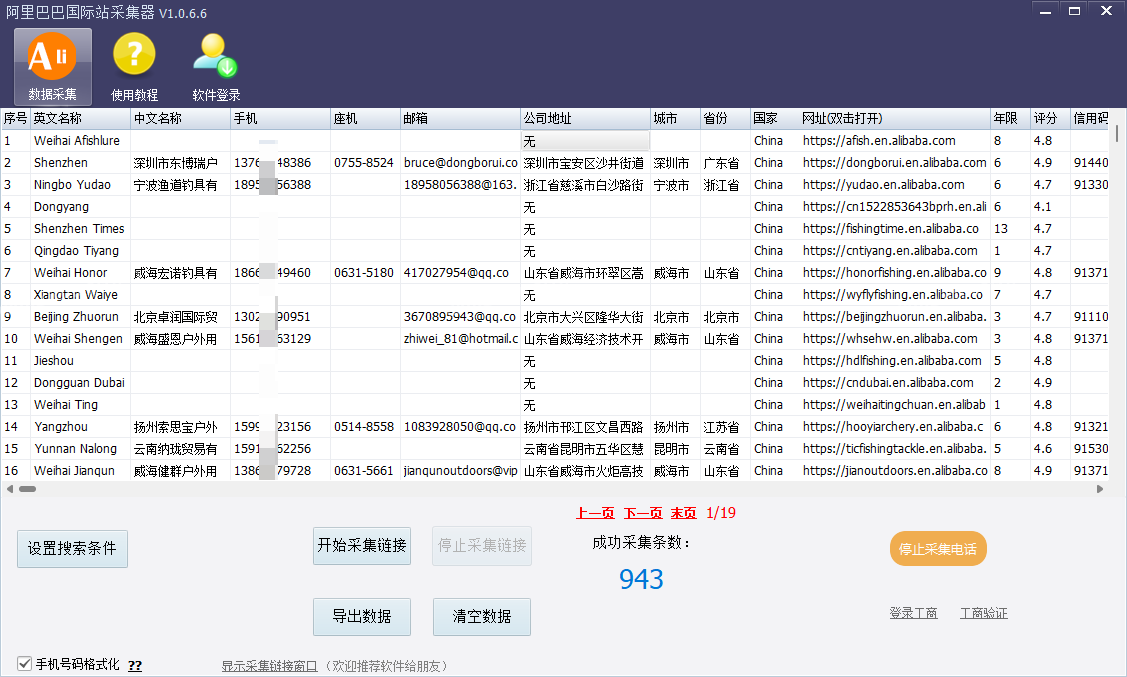Image resolution: width=1127 pixels, height=677 pixels.
Task: Select the URL https://yudao.en.alibaba.com
Action: pyautogui.click(x=895, y=185)
